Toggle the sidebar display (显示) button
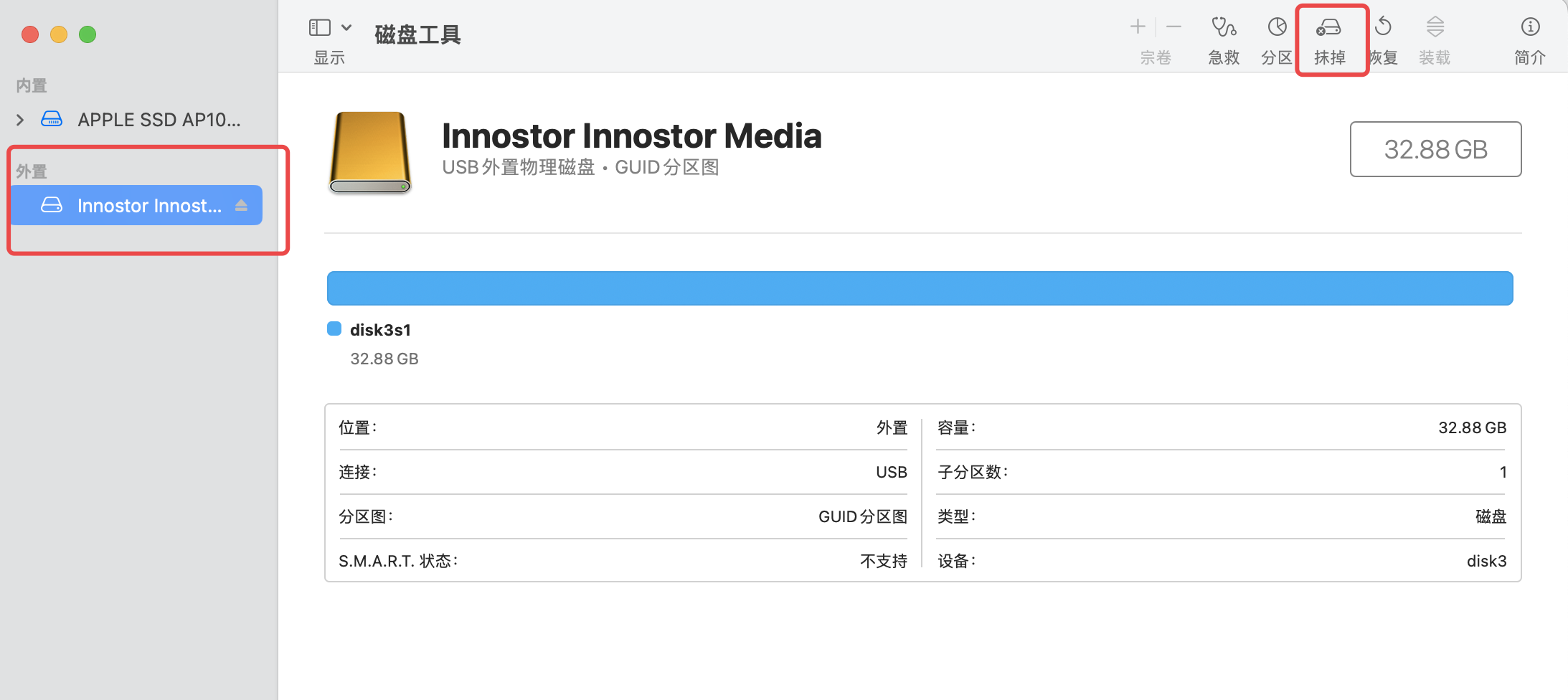Viewport: 1568px width, 700px height. pos(320,28)
